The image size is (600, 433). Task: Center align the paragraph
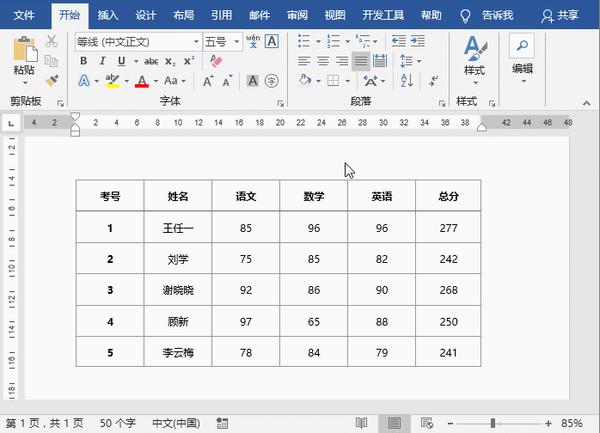(323, 61)
